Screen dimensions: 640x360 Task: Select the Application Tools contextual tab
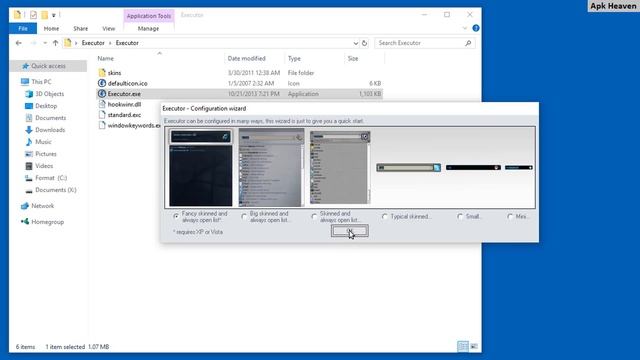(149, 16)
